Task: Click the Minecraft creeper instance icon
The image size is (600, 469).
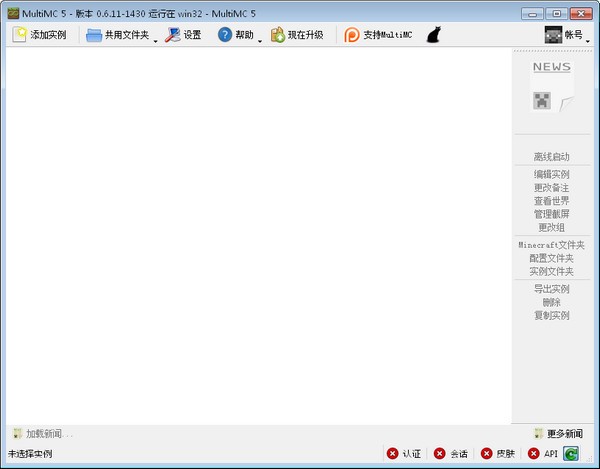Action: coord(542,99)
